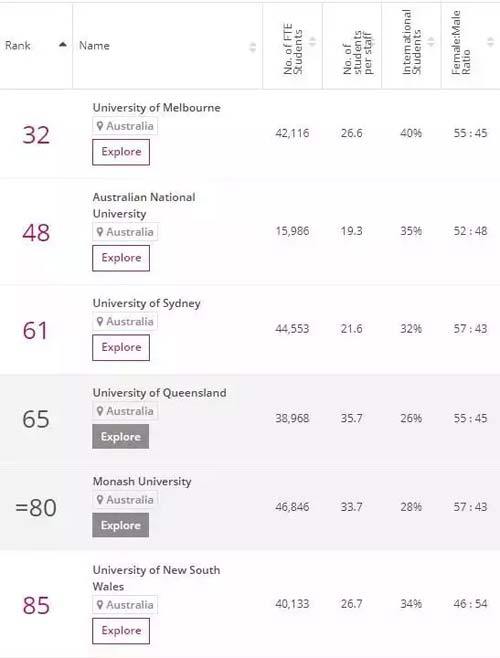
Task: Explore Monash University
Action: point(120,525)
